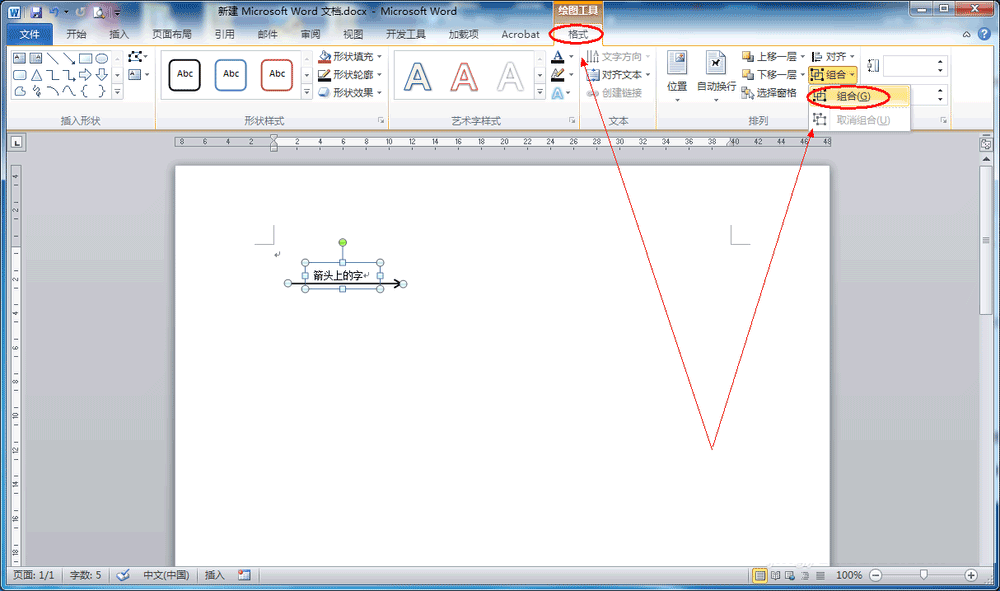Click the proofing check icon in status bar

click(123, 576)
